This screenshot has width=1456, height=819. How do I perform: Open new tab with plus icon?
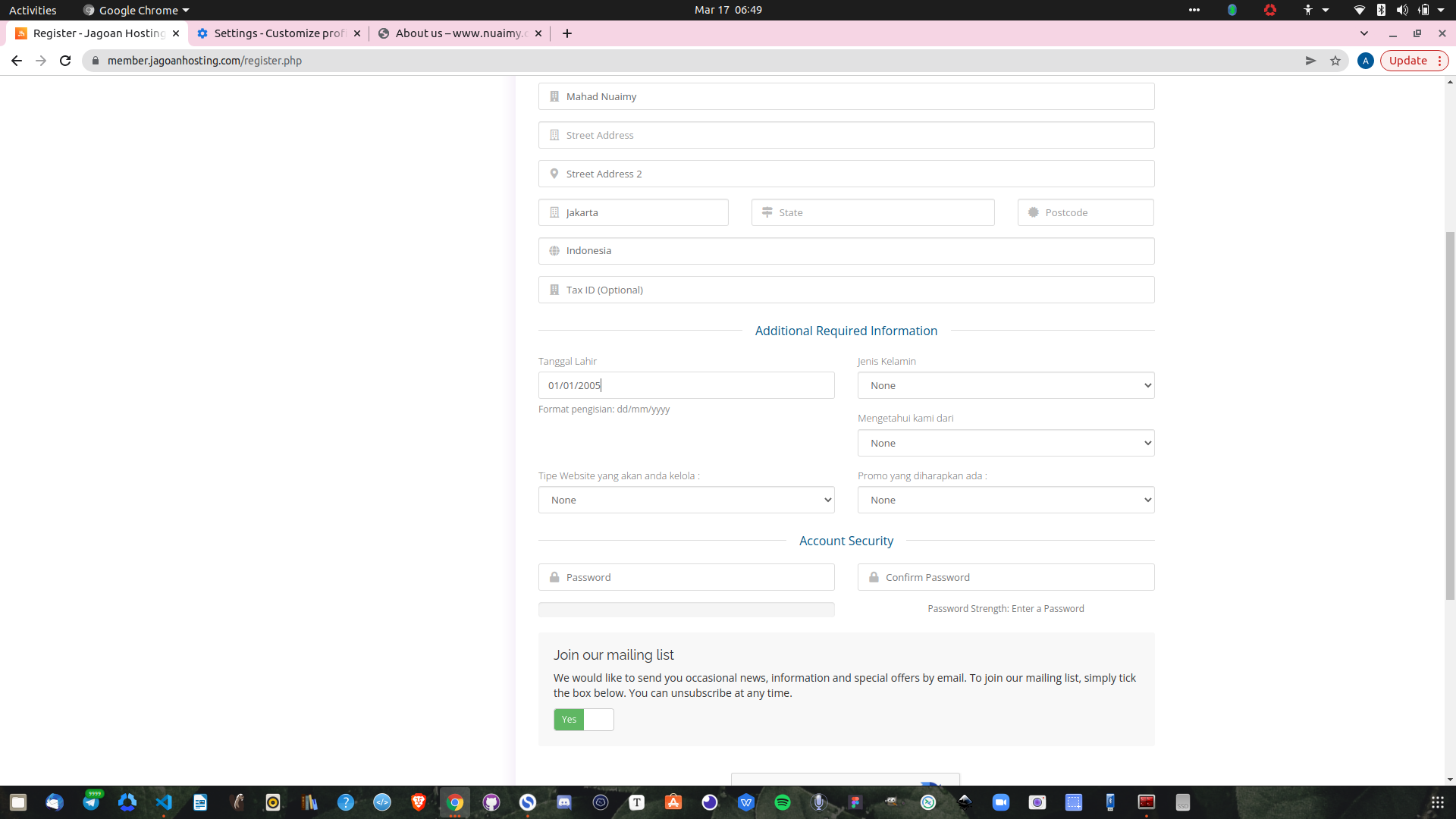click(567, 33)
